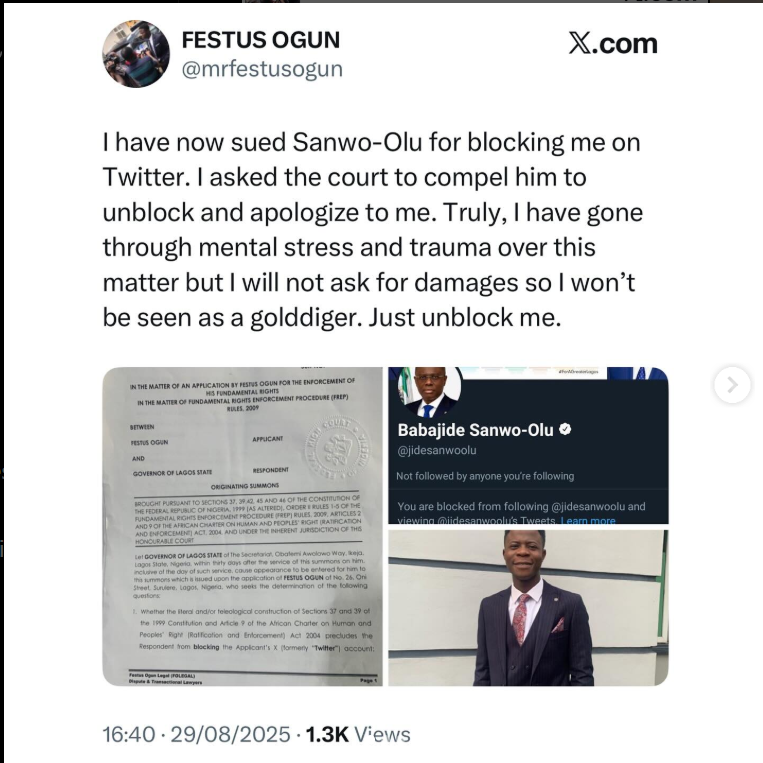Screen dimensions: 763x763
Task: Click the next image carousel arrow
Action: (x=732, y=384)
